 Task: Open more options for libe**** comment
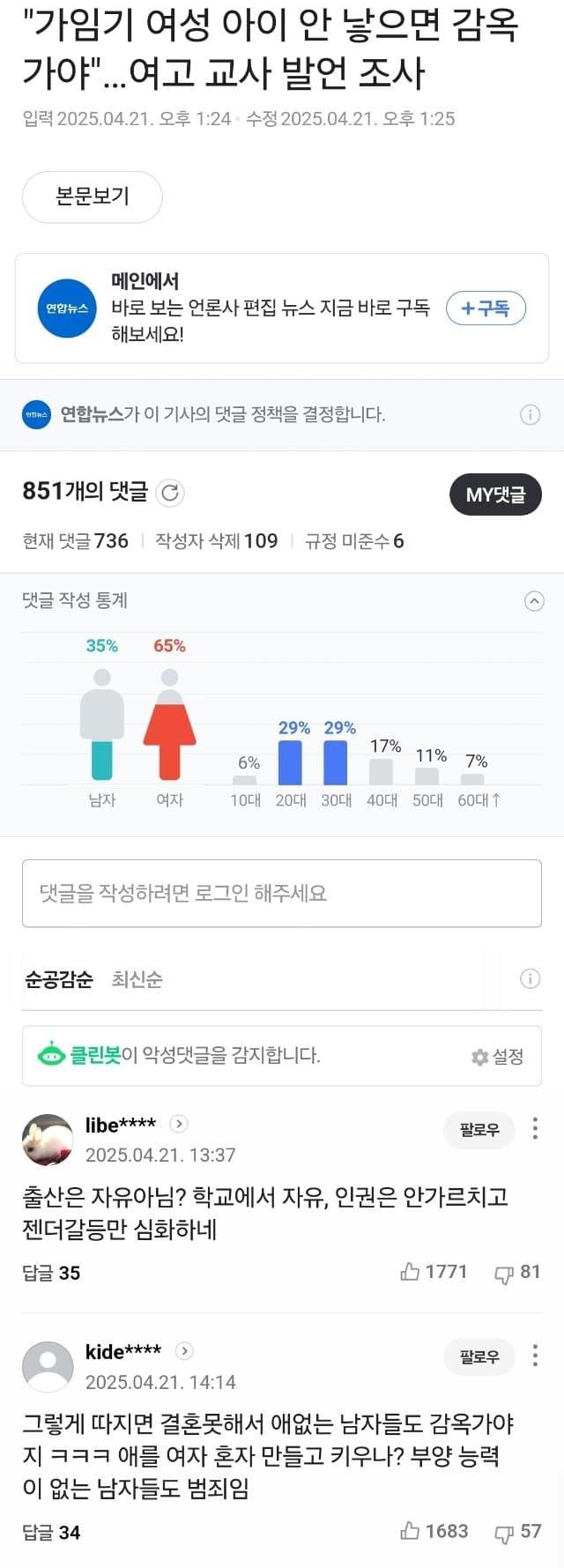pos(535,1129)
